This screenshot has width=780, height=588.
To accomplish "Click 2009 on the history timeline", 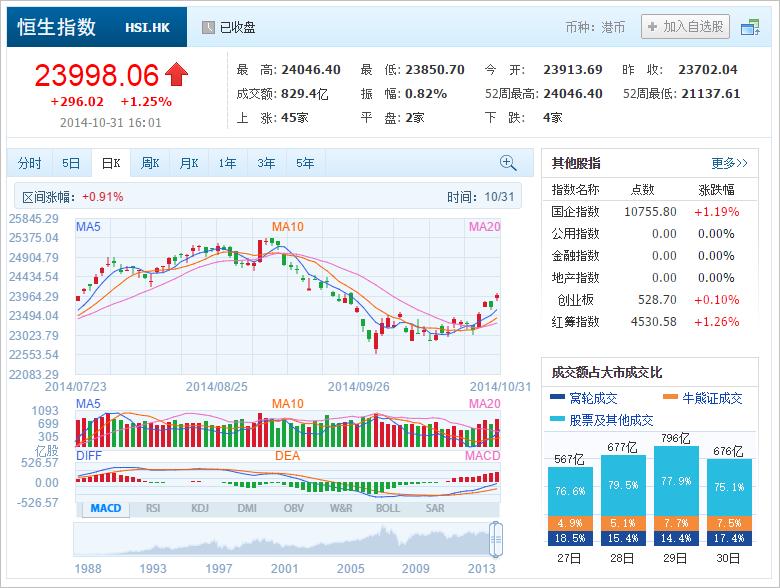I will click(x=415, y=569).
